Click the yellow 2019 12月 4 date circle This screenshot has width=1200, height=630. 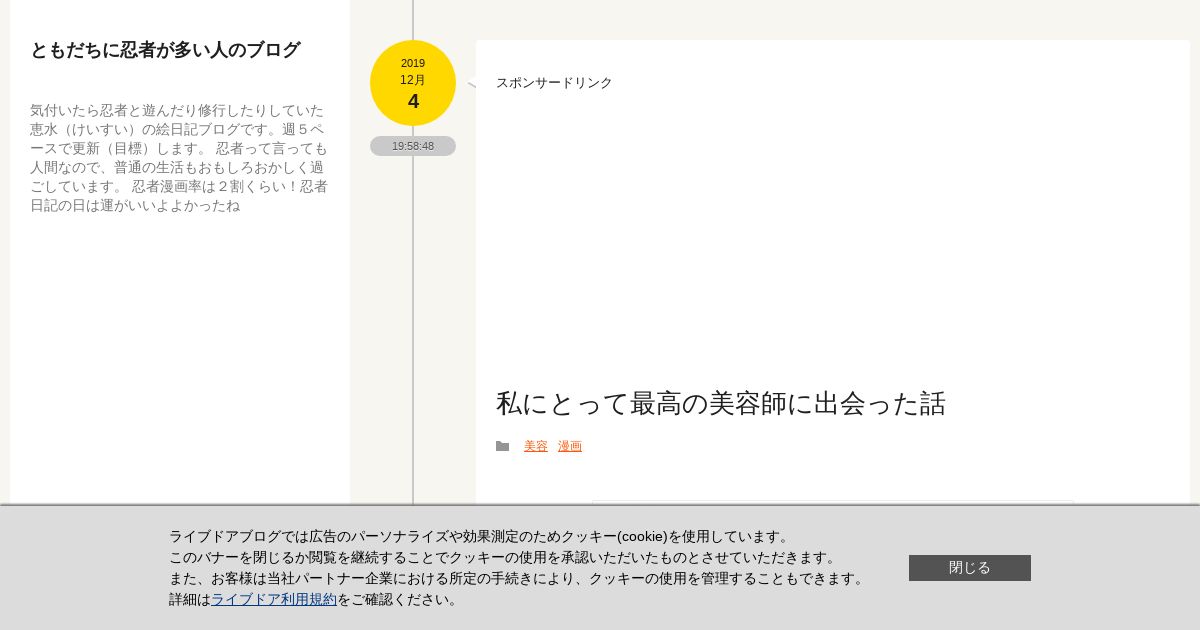point(413,83)
